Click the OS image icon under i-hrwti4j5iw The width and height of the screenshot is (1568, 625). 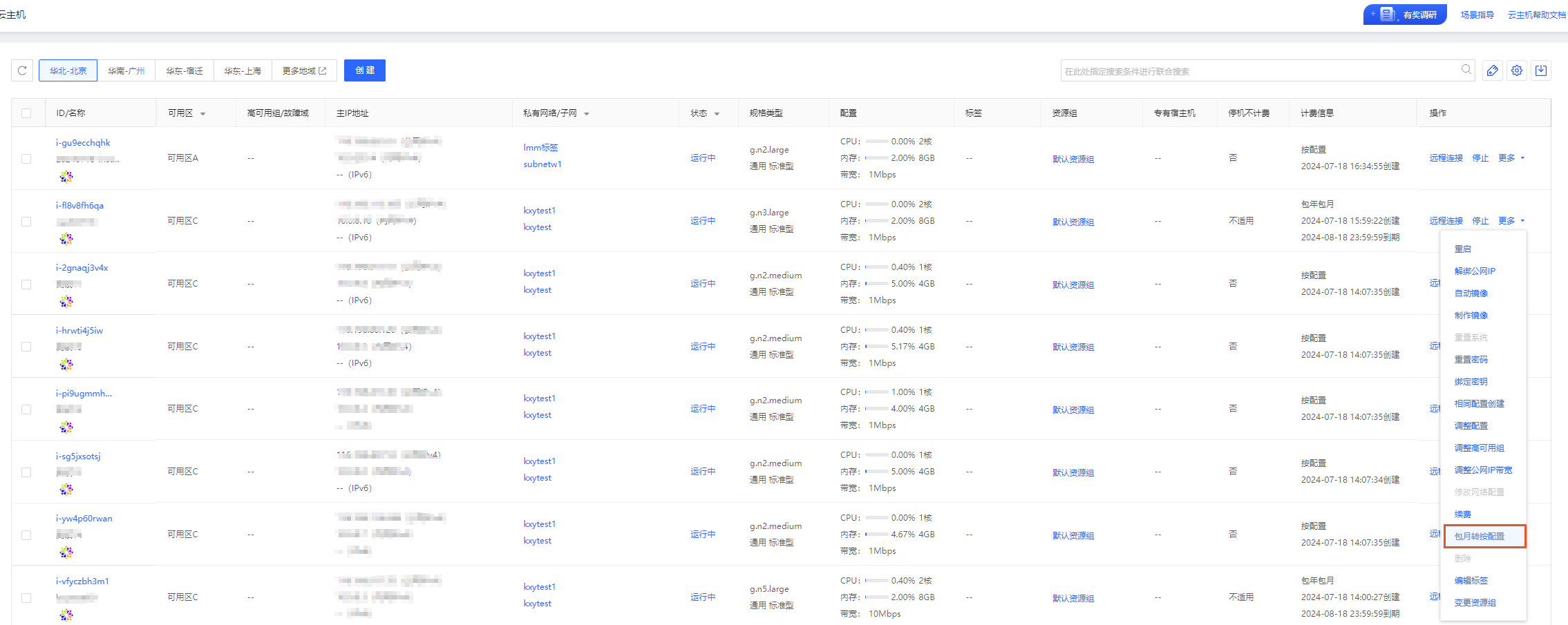coord(66,364)
